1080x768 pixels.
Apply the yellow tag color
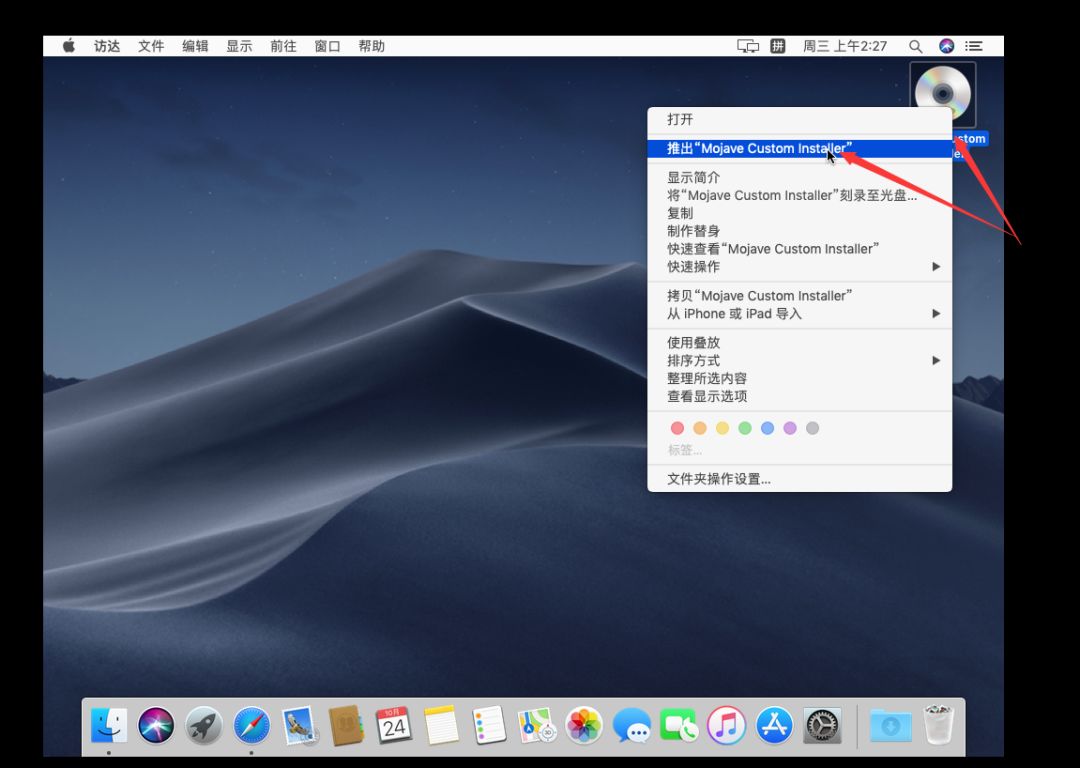723,428
